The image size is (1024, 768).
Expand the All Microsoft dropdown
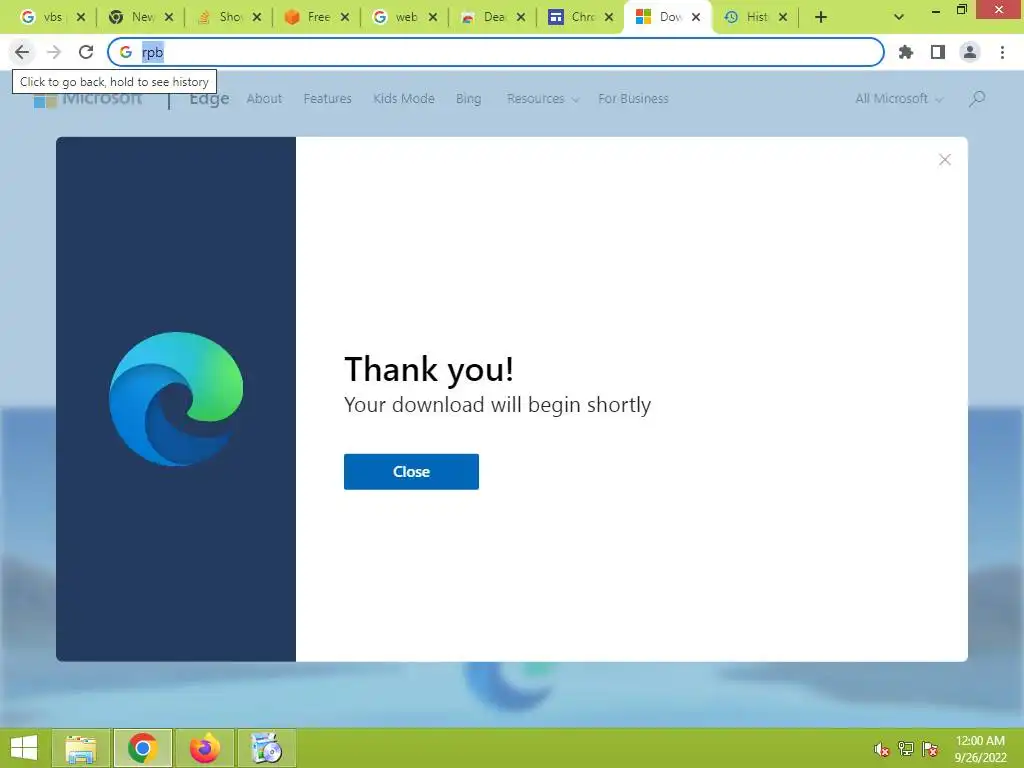click(899, 99)
